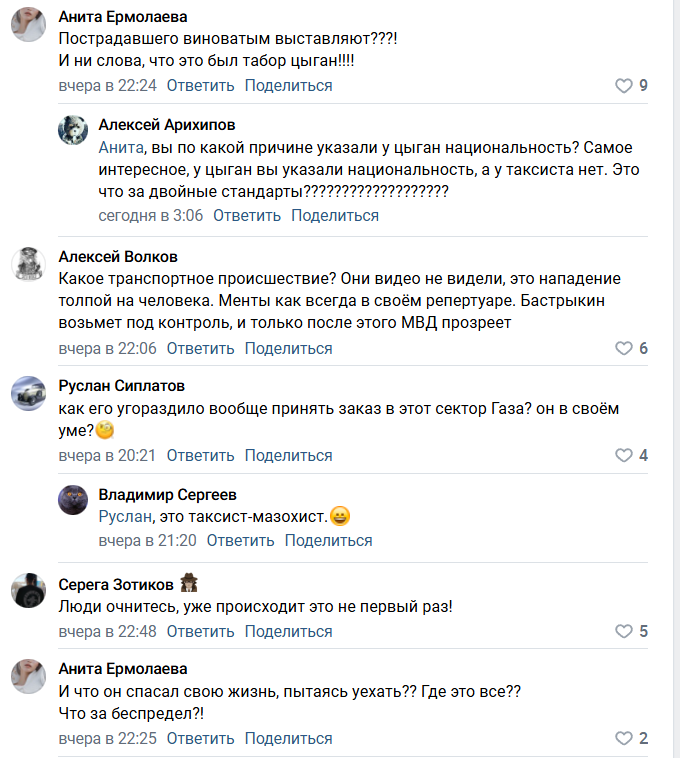The width and height of the screenshot is (680, 758).
Task: Click the badge icon beside Serega Zotikov's name
Action: click(x=190, y=584)
